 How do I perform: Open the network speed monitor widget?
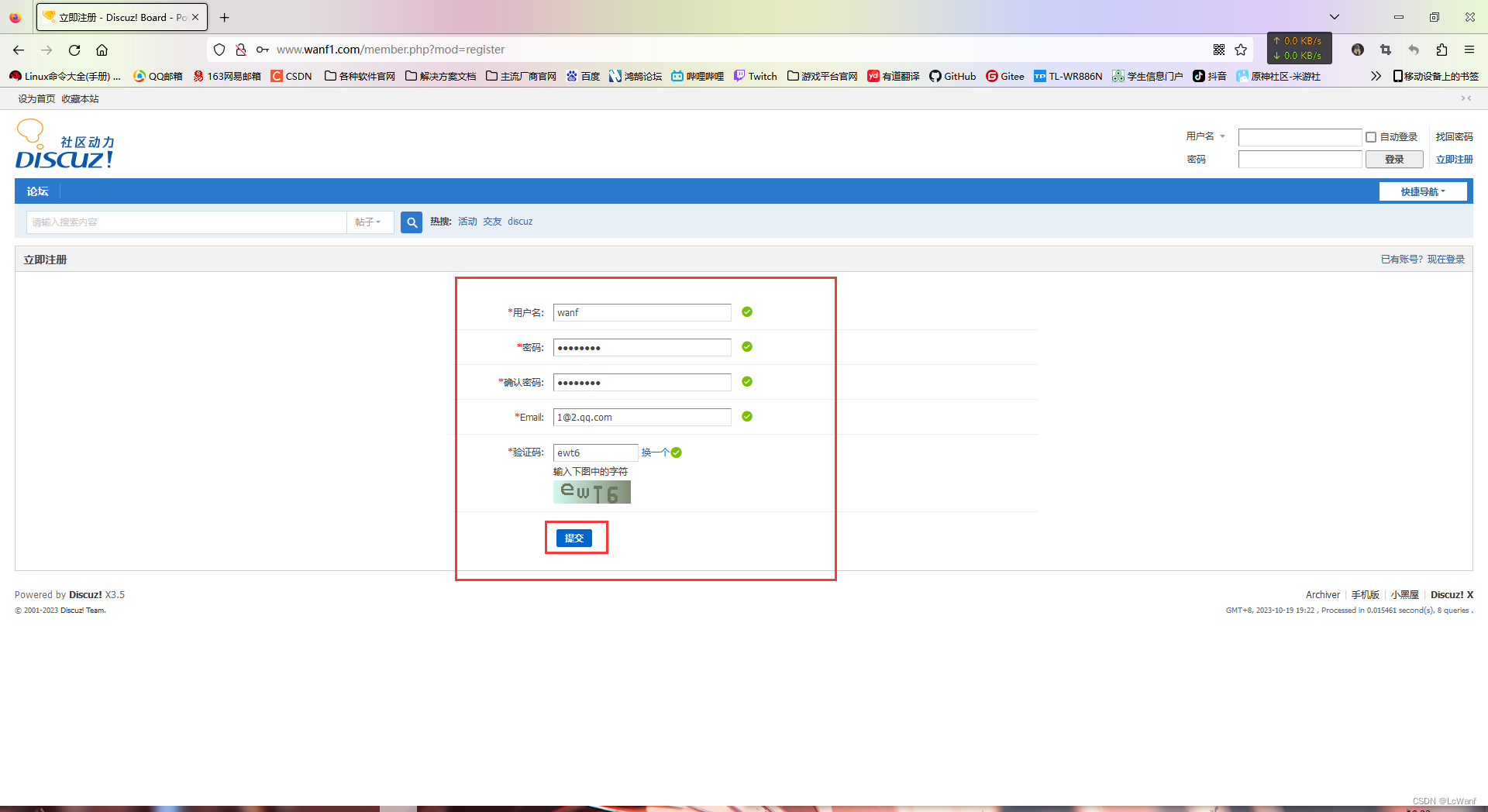[x=1300, y=48]
